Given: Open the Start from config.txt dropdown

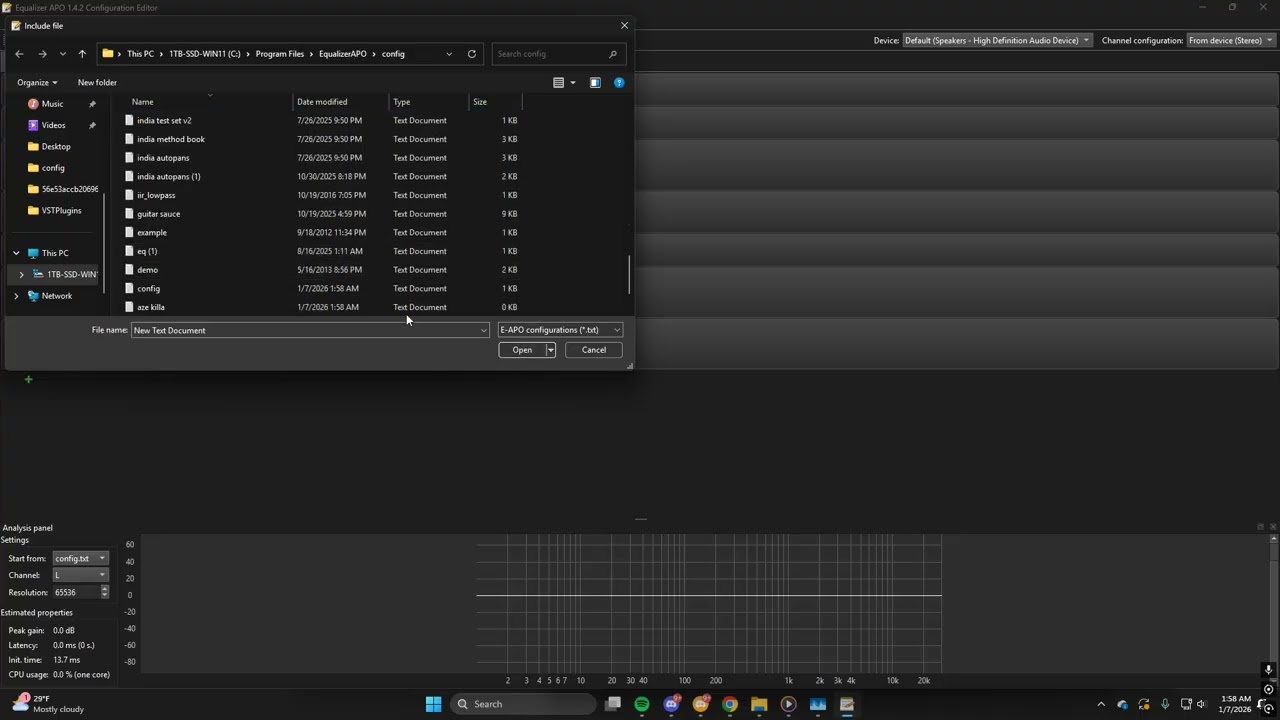Looking at the screenshot, I should 81,558.
